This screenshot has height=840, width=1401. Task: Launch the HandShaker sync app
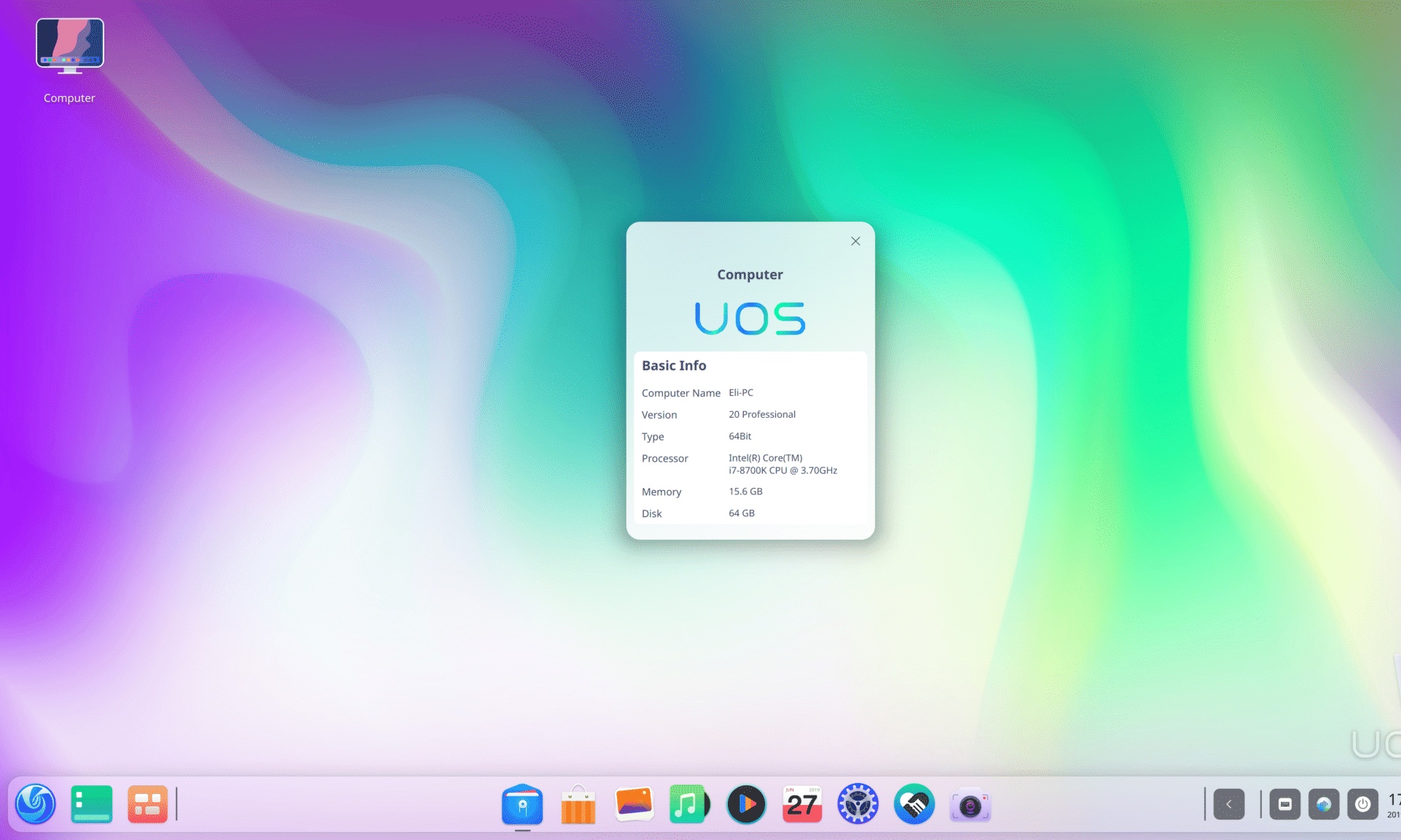click(913, 805)
